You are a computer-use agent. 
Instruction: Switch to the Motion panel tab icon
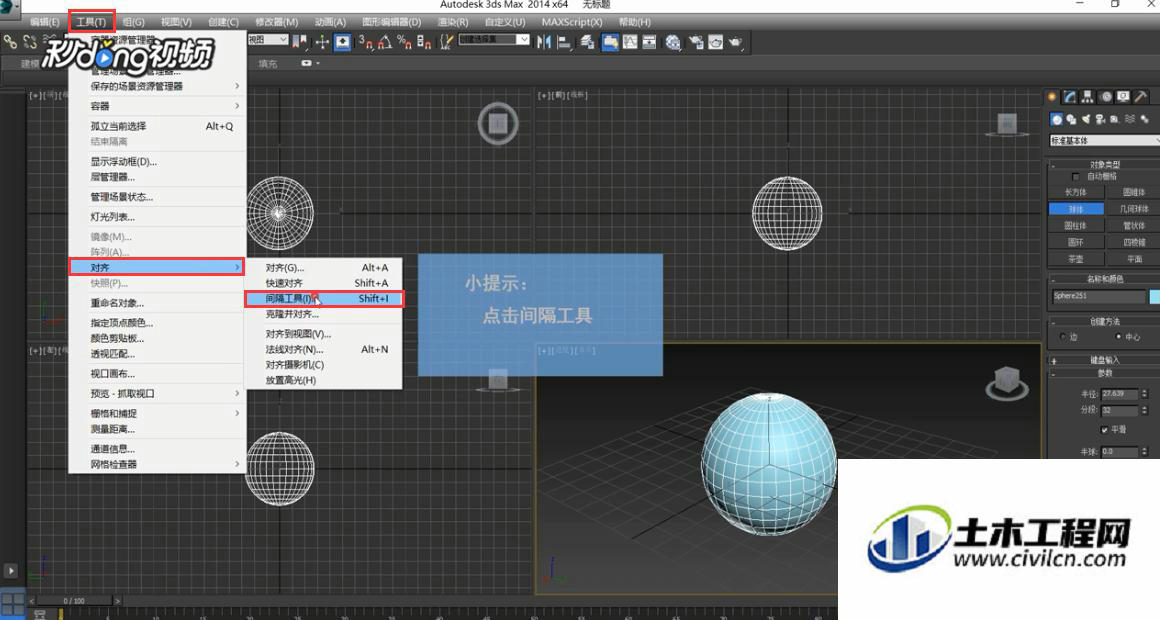[1106, 97]
